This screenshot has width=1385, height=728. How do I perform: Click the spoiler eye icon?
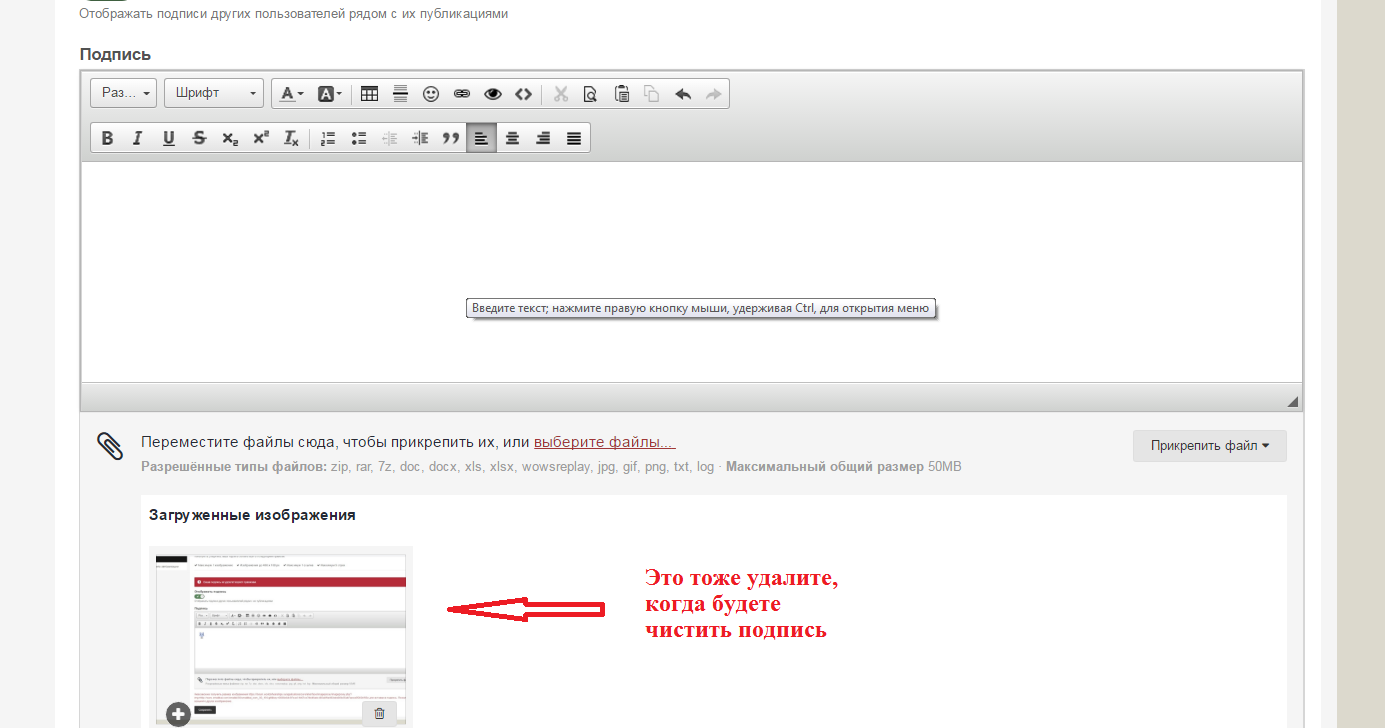492,94
